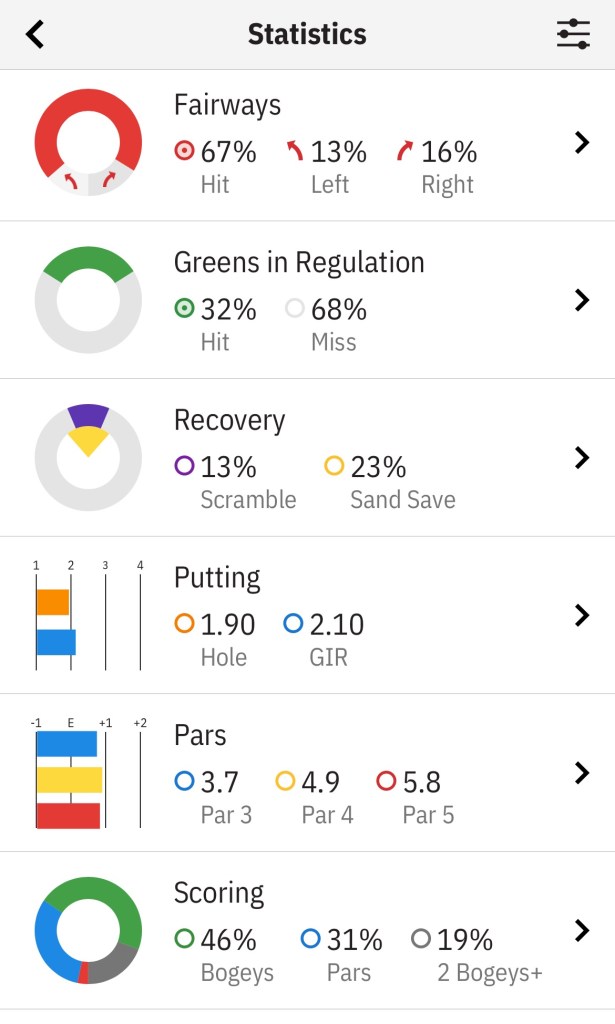Click the green GIR Hit target icon

(x=184, y=309)
